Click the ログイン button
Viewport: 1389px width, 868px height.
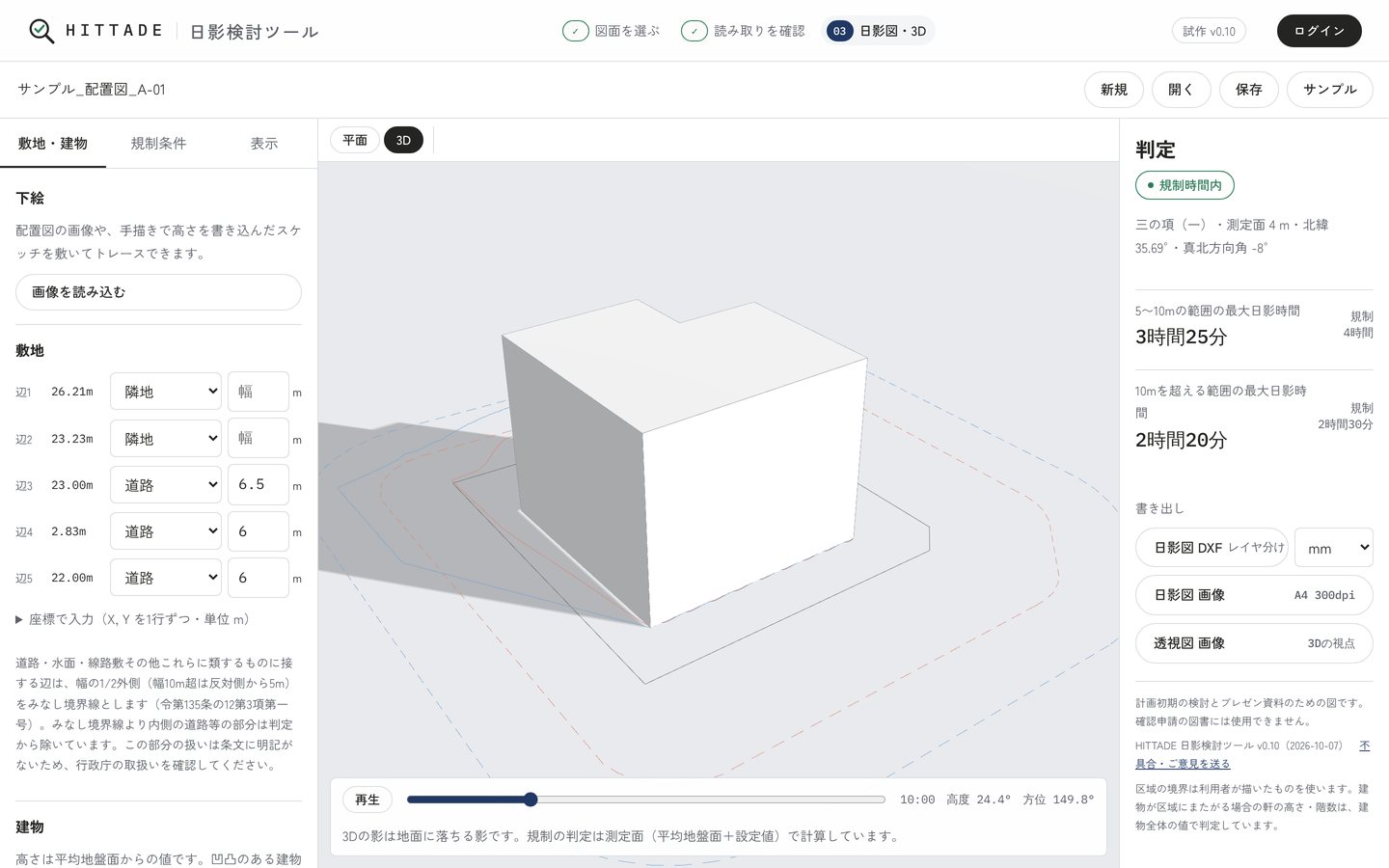click(1320, 31)
